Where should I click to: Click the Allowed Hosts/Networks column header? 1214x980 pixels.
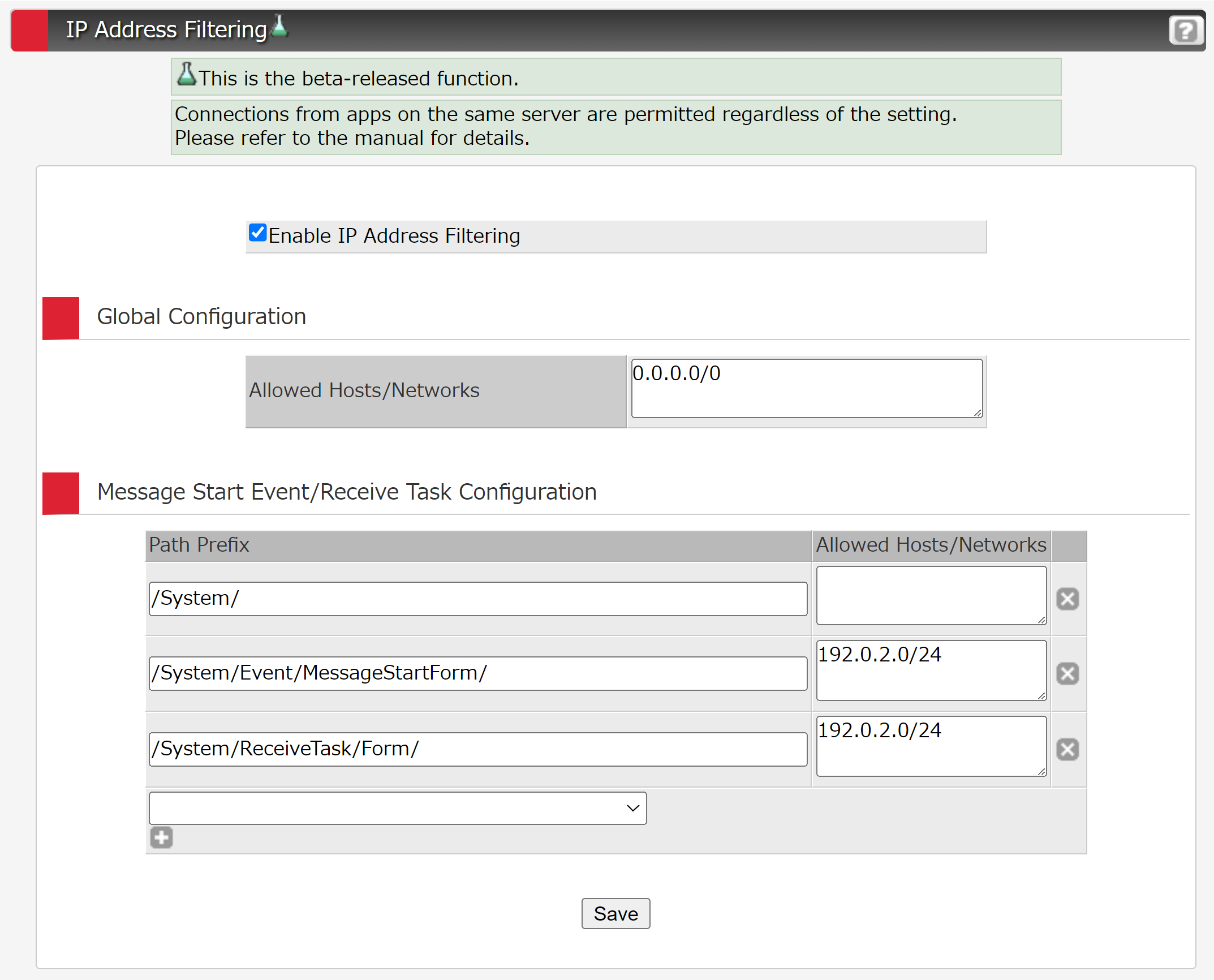coord(931,545)
